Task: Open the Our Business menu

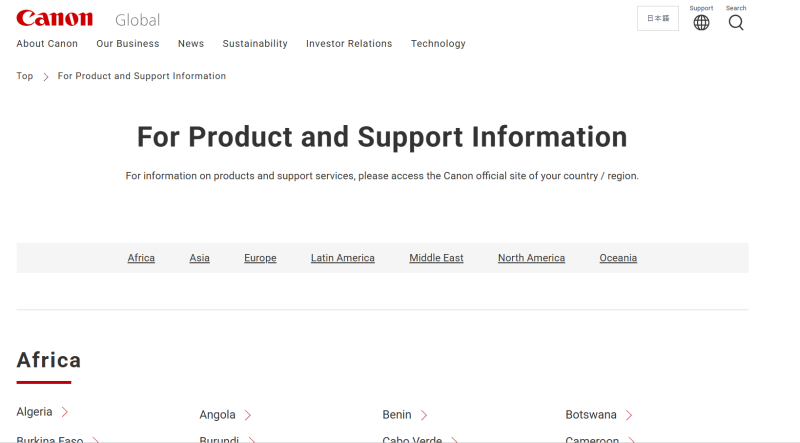Action: [127, 44]
